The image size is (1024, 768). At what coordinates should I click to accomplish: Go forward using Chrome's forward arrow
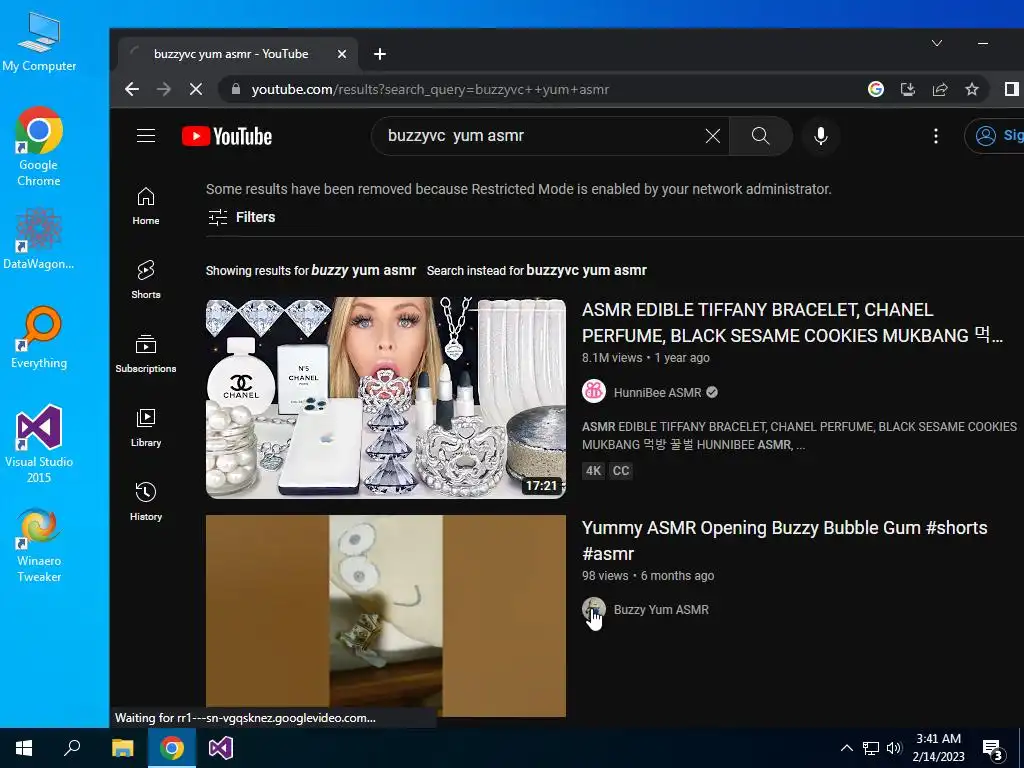point(164,89)
